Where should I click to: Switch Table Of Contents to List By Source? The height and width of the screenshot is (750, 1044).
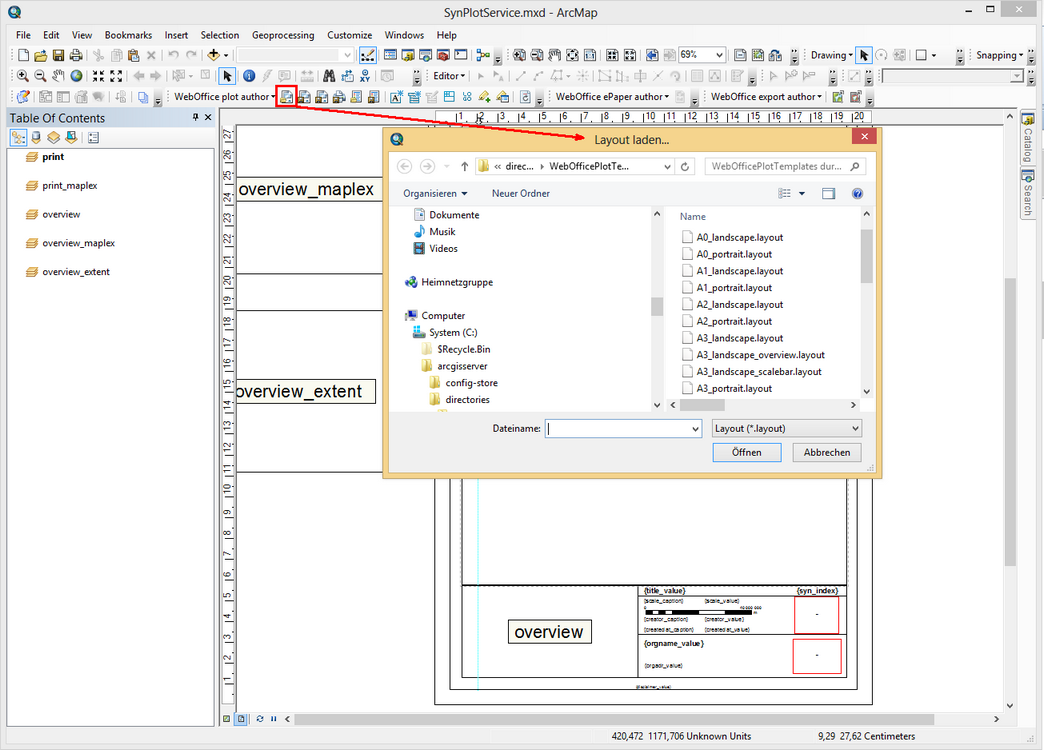click(x=36, y=136)
